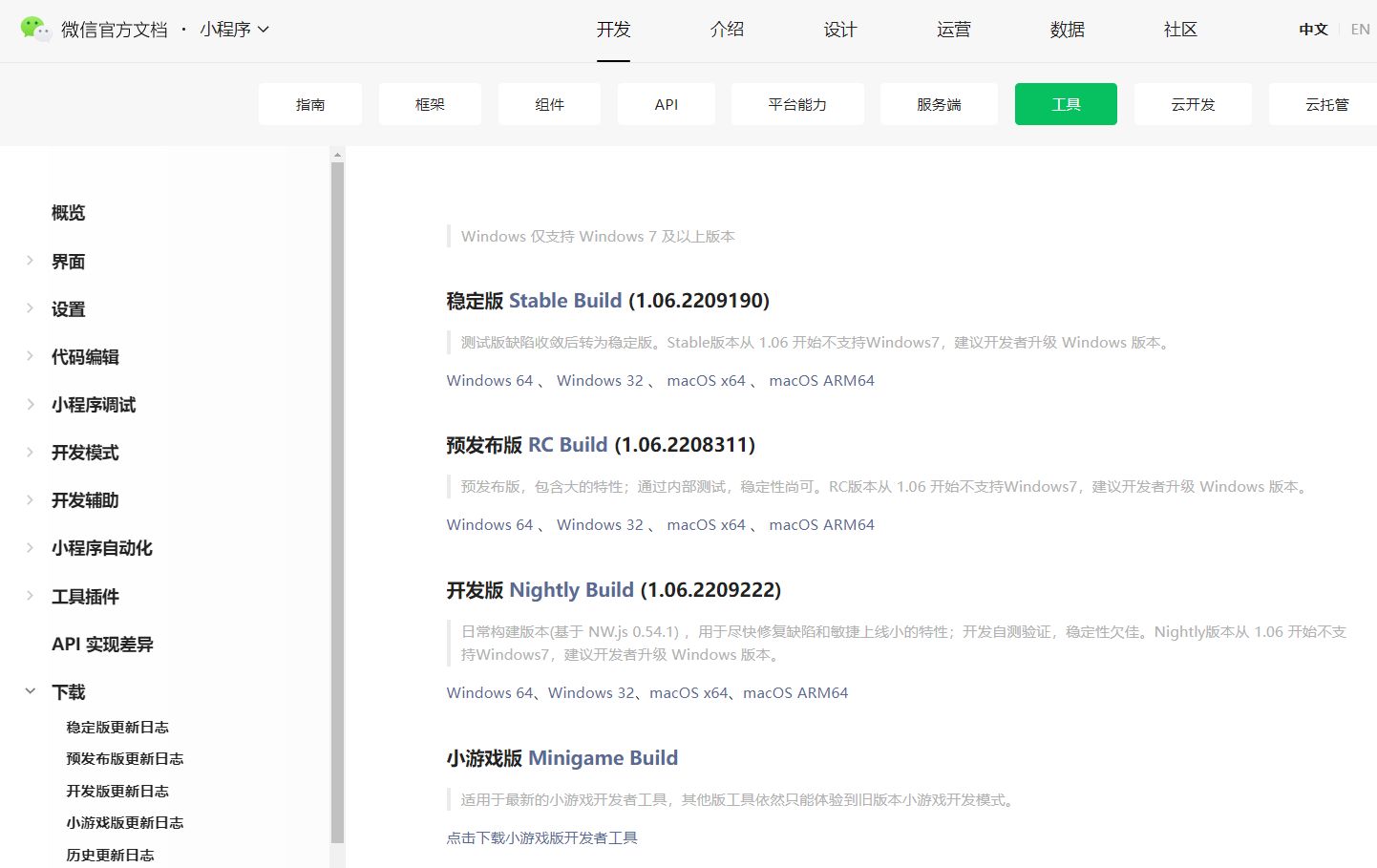The image size is (1377, 868).
Task: Expand the 小程序自动化 sidebar section
Action: (x=30, y=547)
